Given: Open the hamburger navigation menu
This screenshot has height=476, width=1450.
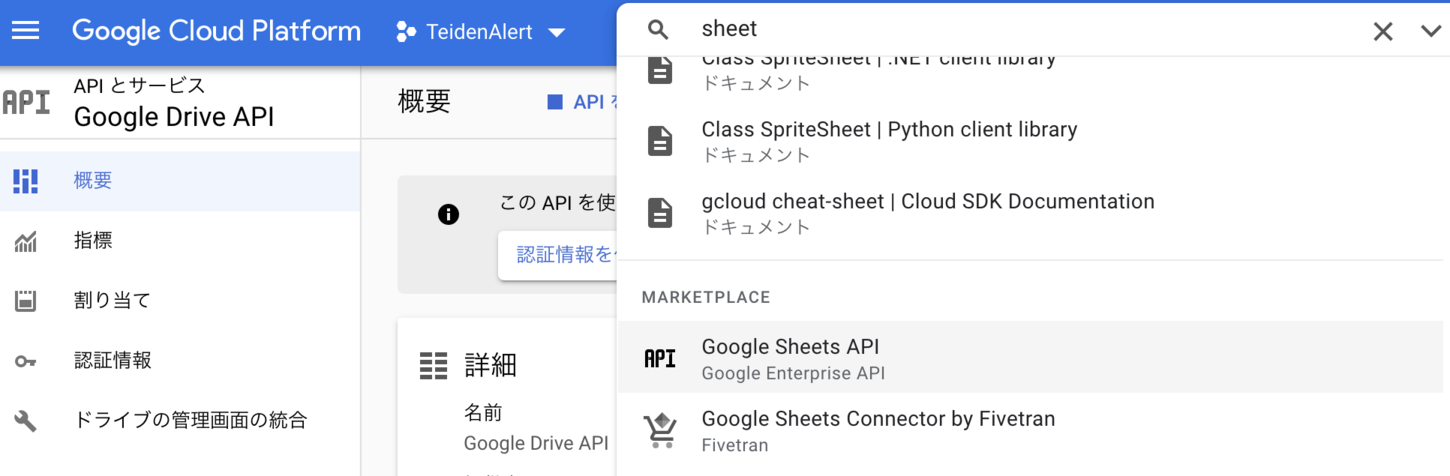Looking at the screenshot, I should (x=25, y=31).
